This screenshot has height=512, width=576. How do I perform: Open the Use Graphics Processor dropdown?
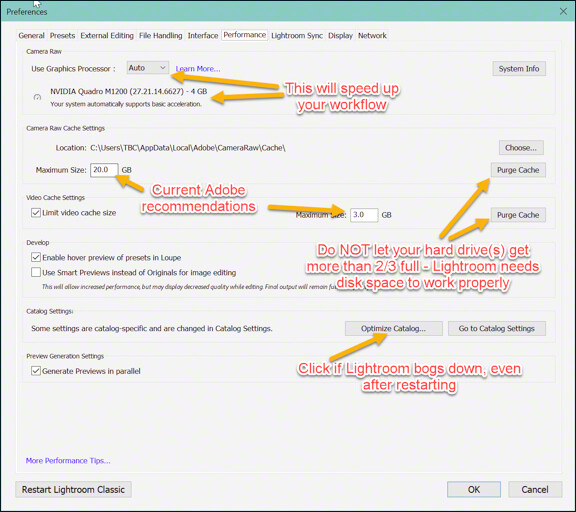click(x=148, y=68)
